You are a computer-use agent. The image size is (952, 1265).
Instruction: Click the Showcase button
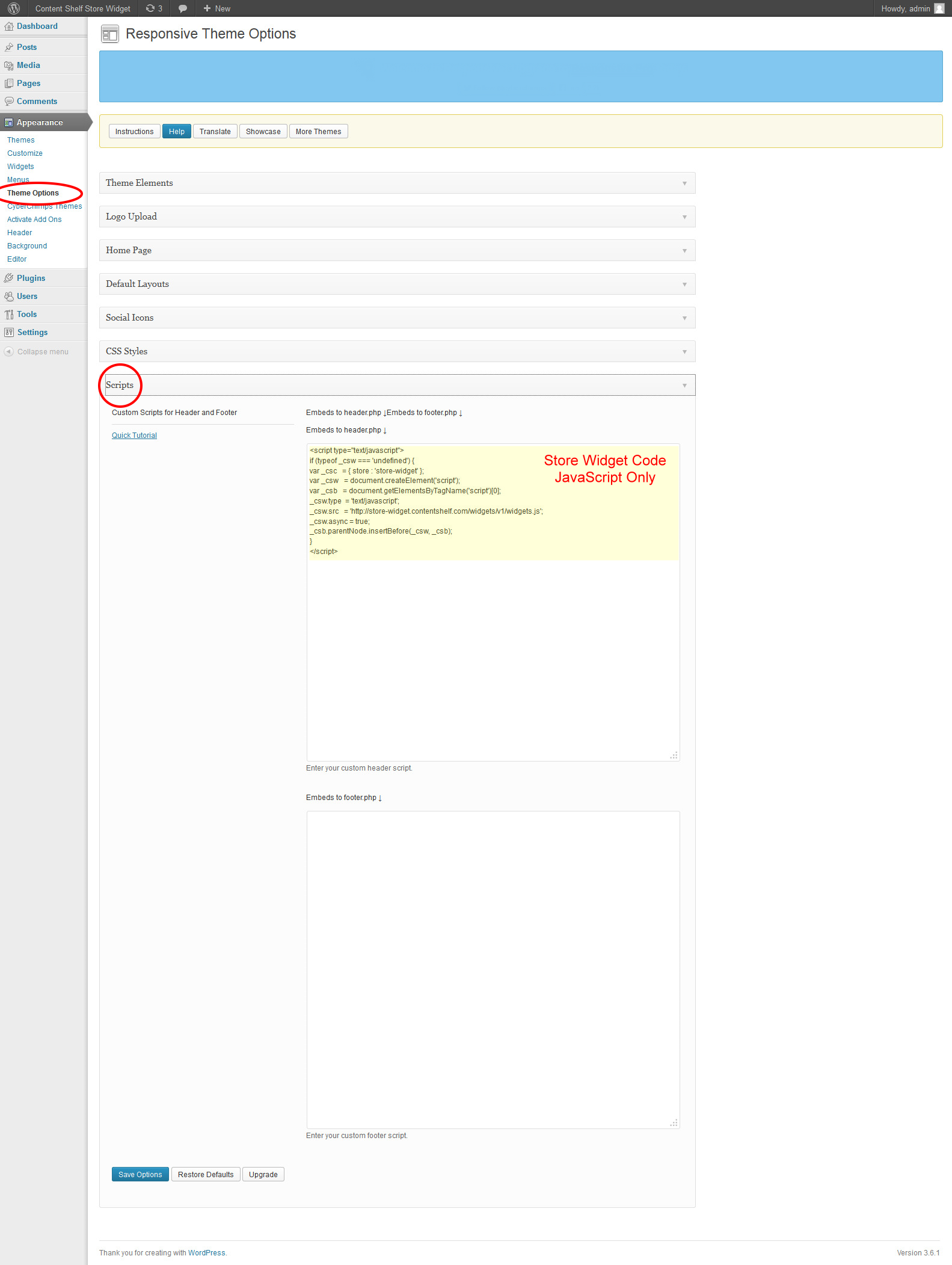coord(263,132)
